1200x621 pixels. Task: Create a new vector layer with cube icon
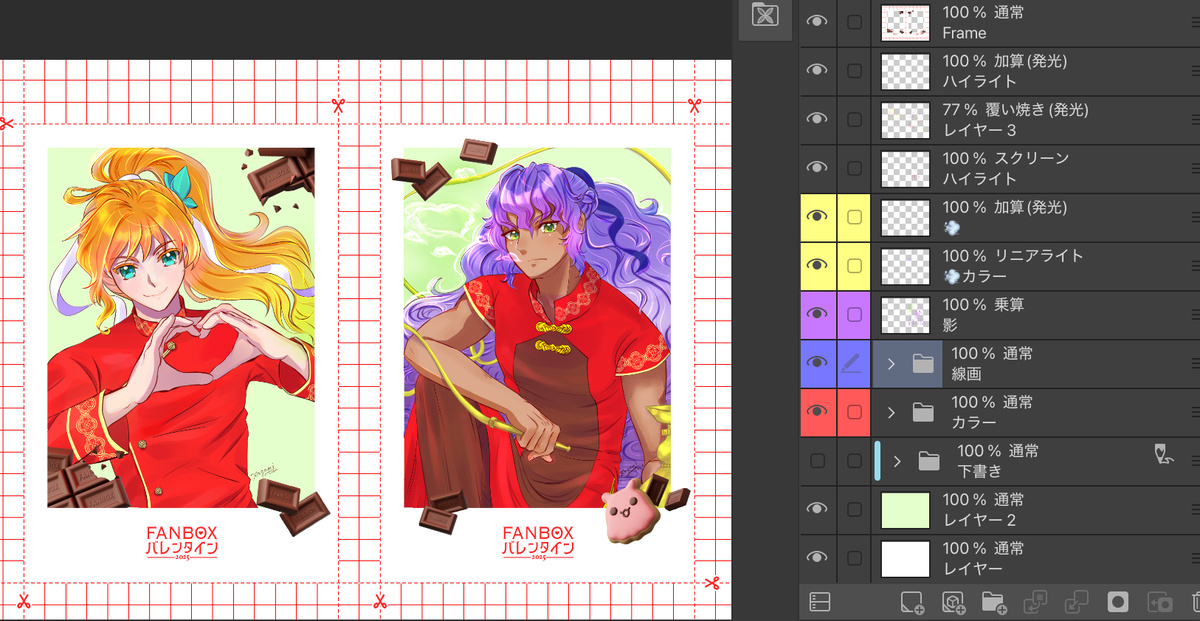pyautogui.click(x=952, y=602)
